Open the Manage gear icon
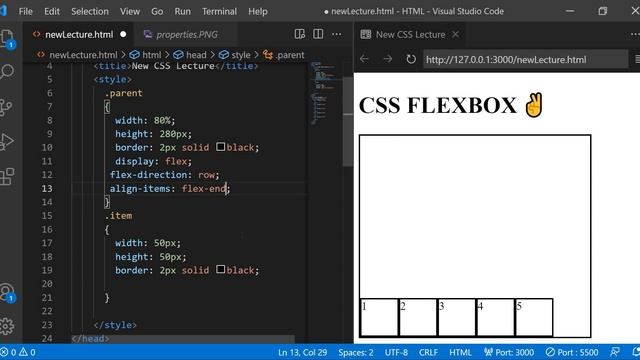640x360 pixels. pos(7,326)
